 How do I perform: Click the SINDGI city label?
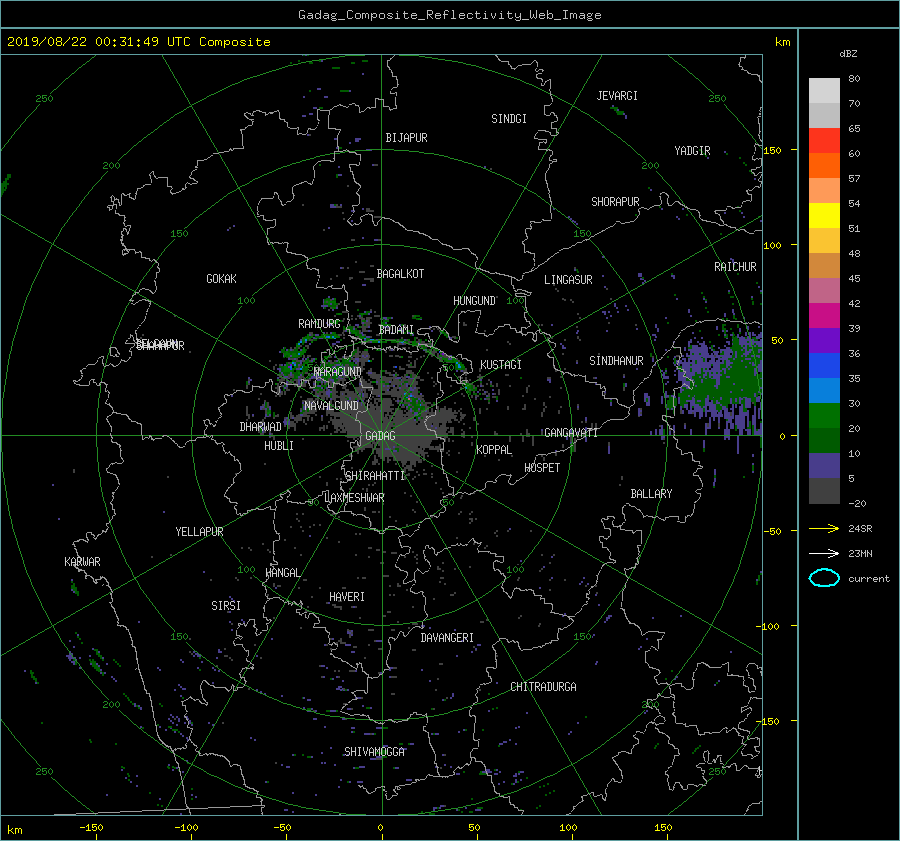click(509, 119)
